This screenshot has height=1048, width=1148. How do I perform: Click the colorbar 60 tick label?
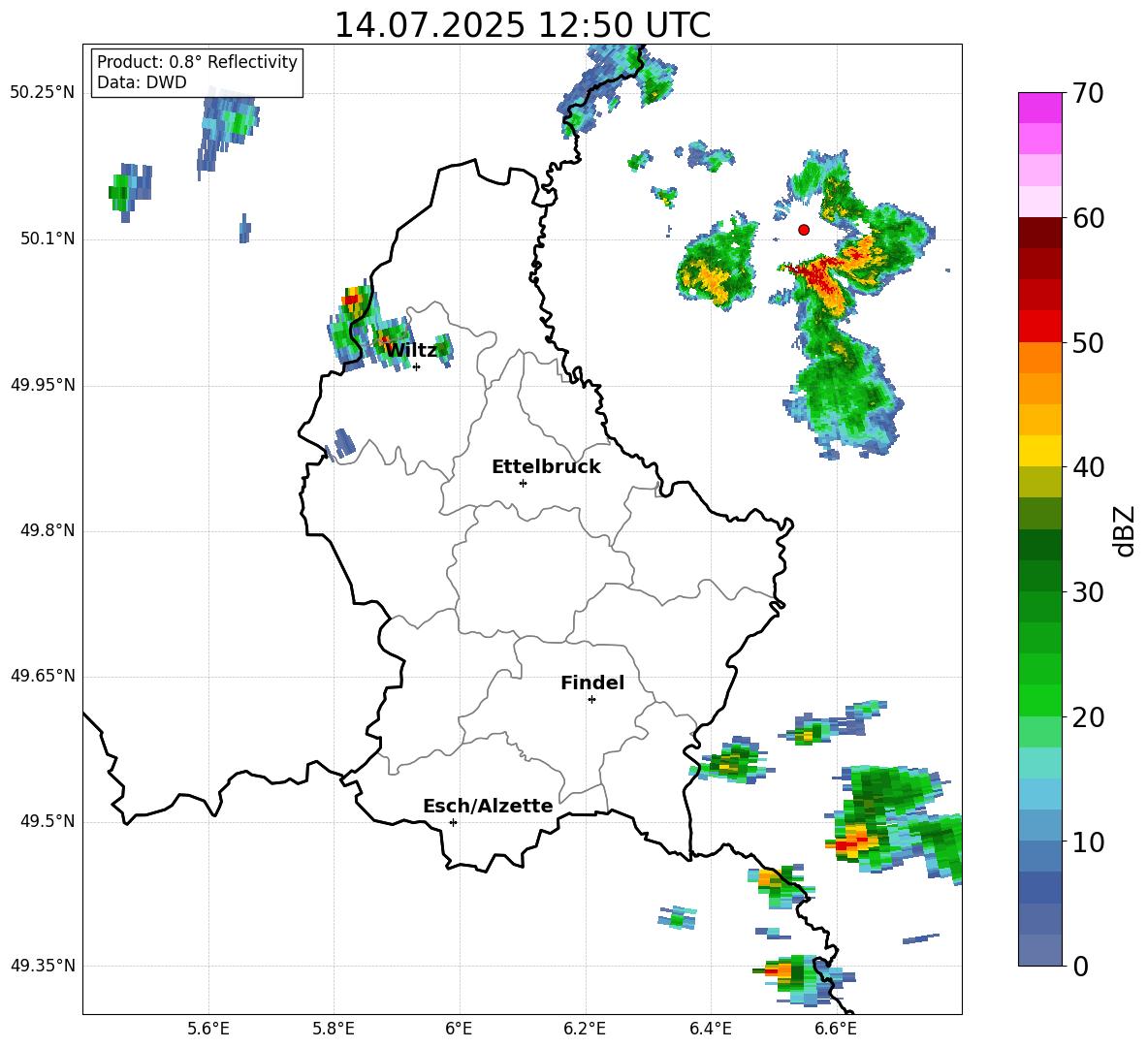pyautogui.click(x=1088, y=218)
